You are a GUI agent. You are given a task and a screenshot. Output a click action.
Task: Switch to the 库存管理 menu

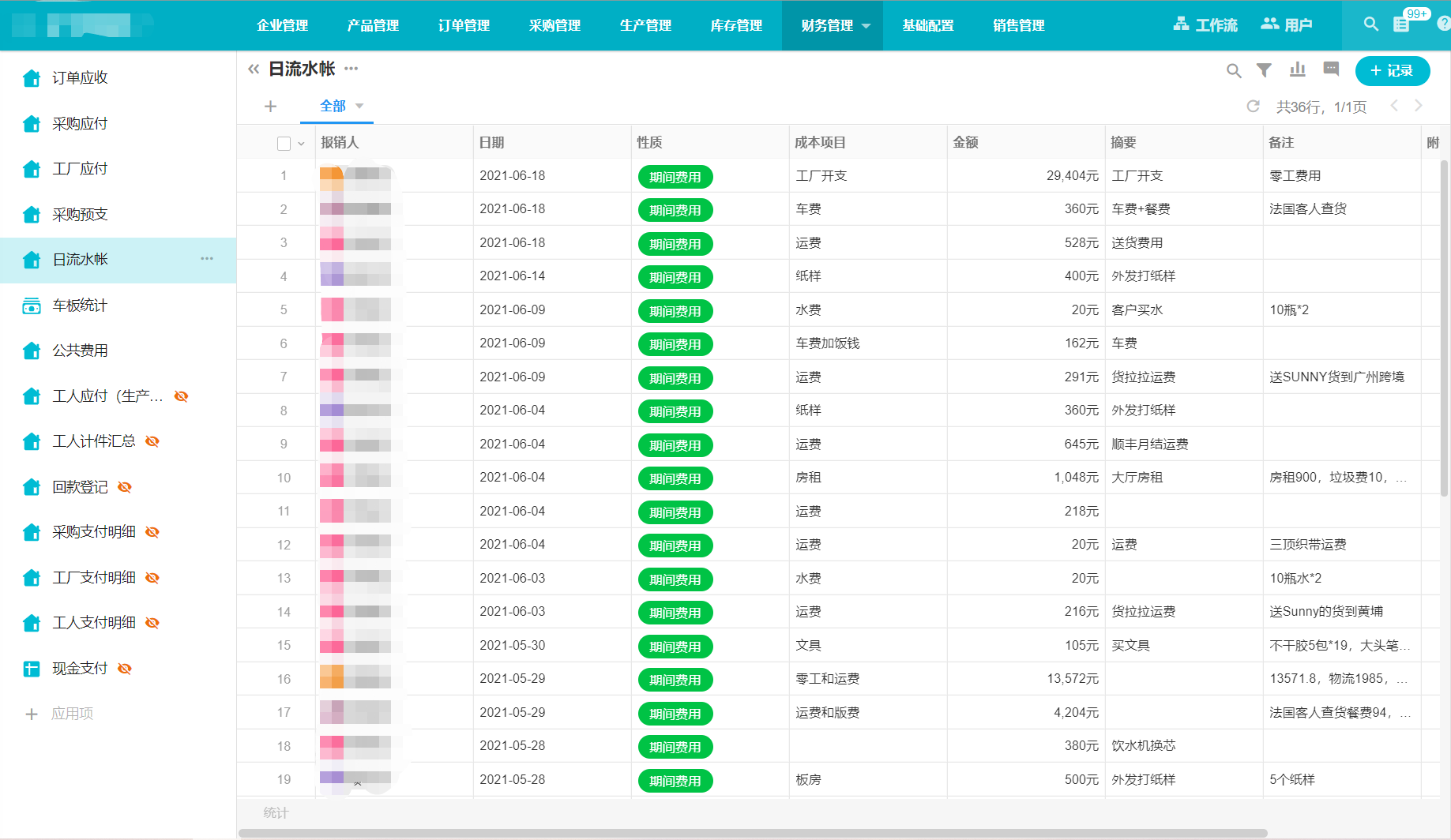(x=735, y=26)
